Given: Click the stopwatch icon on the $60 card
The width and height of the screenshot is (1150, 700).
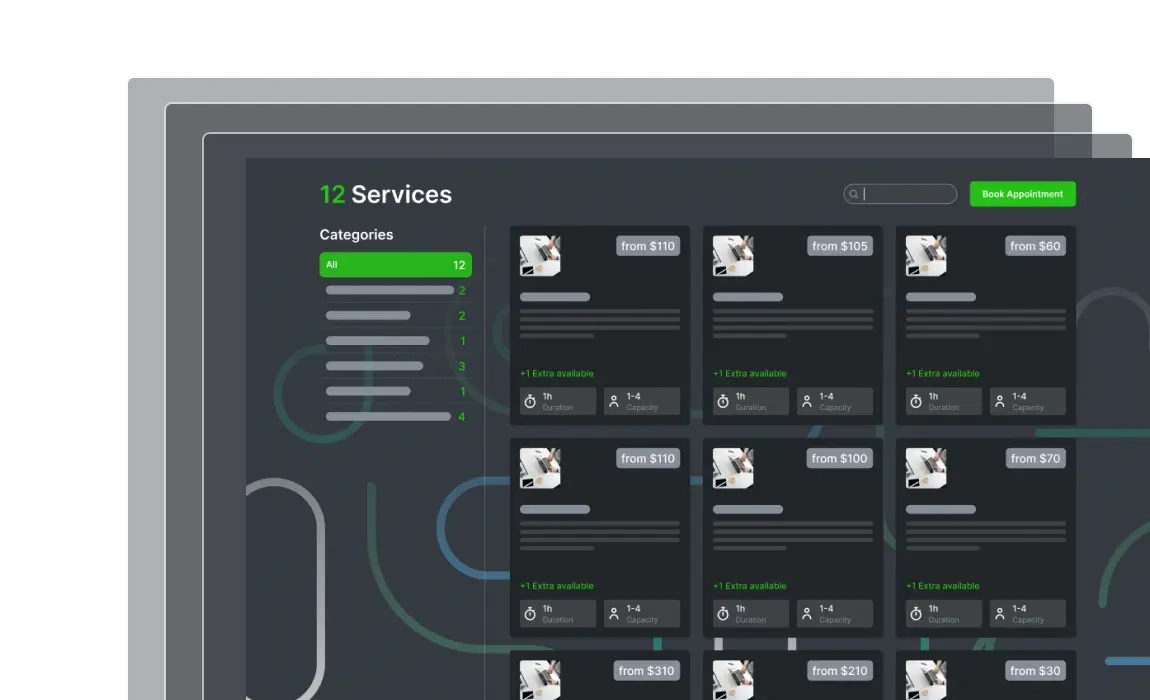Looking at the screenshot, I should coord(916,401).
